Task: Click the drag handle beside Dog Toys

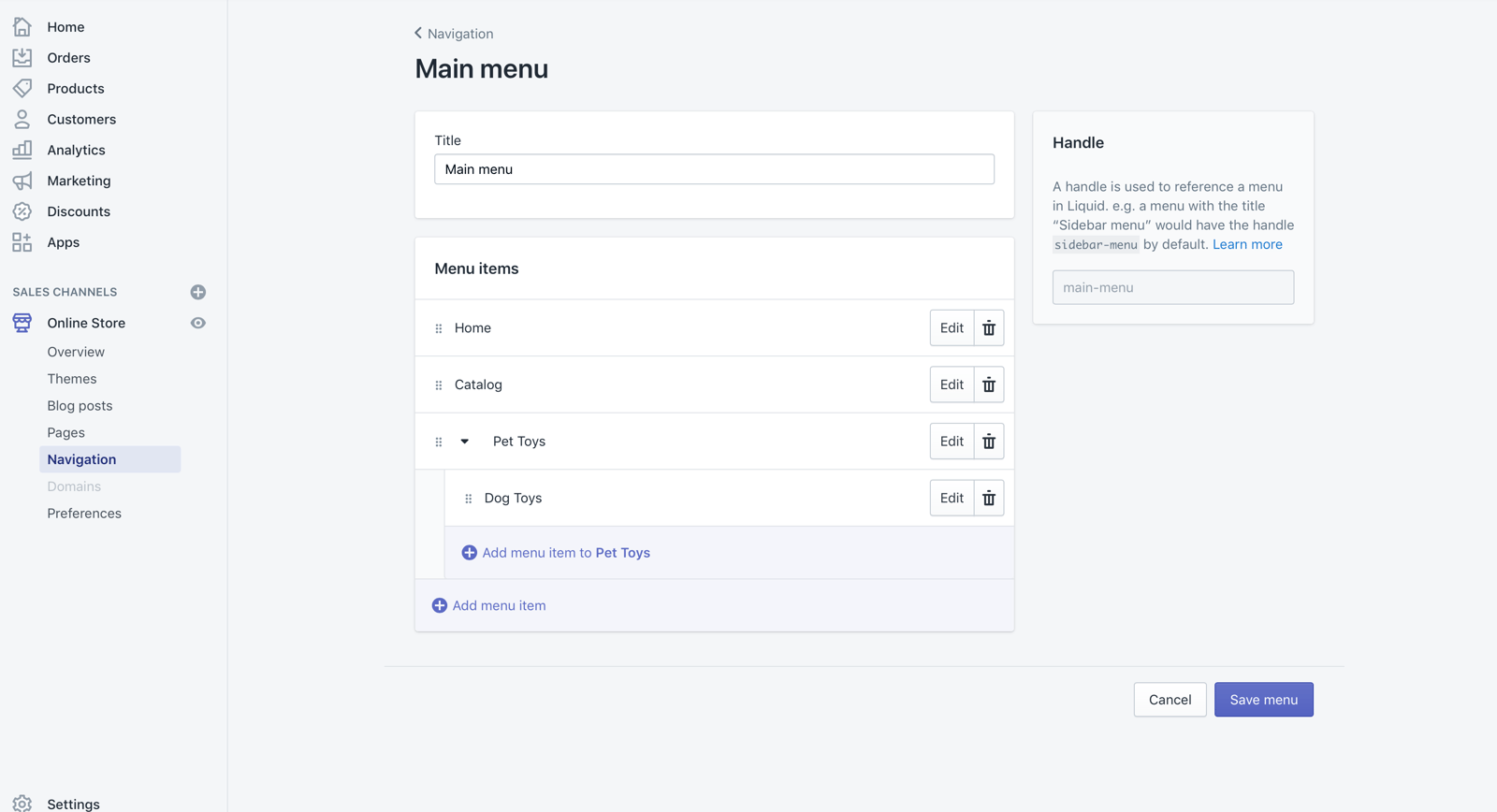Action: click(469, 499)
